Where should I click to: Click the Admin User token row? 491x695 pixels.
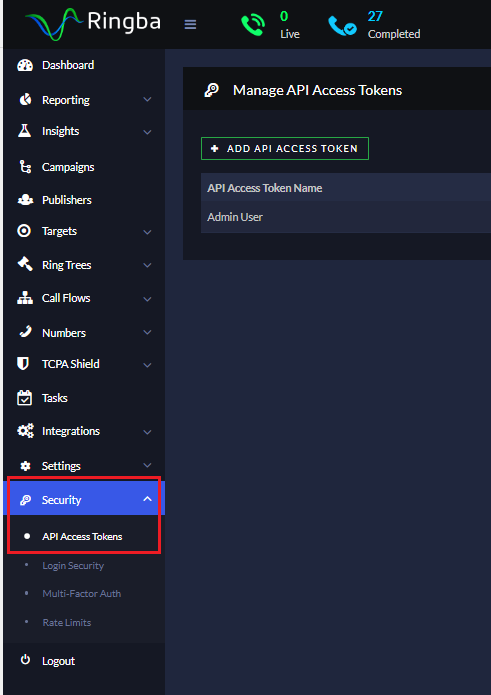346,217
